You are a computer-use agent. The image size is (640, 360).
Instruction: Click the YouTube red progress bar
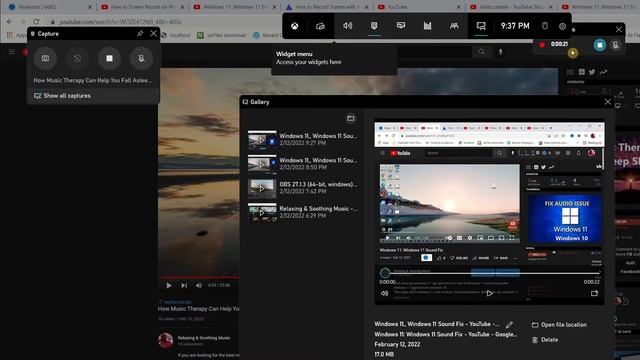tap(200, 277)
